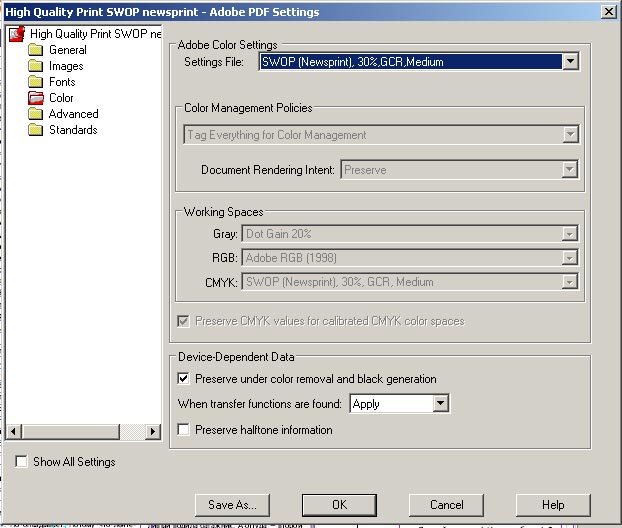Open the Document Rendering Intent dropdown
This screenshot has width=622, height=528.
tap(459, 170)
